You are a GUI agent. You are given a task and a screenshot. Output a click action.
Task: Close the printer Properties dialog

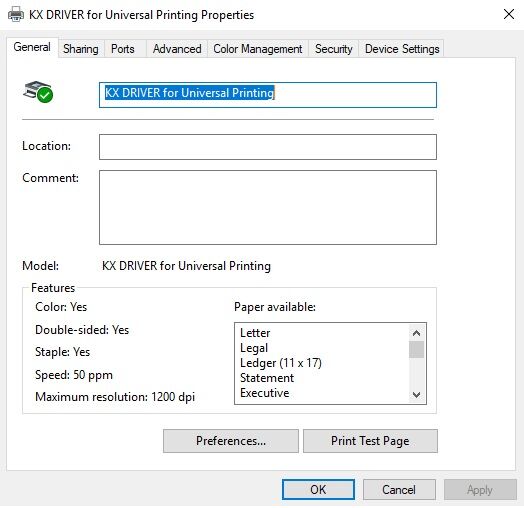[509, 14]
